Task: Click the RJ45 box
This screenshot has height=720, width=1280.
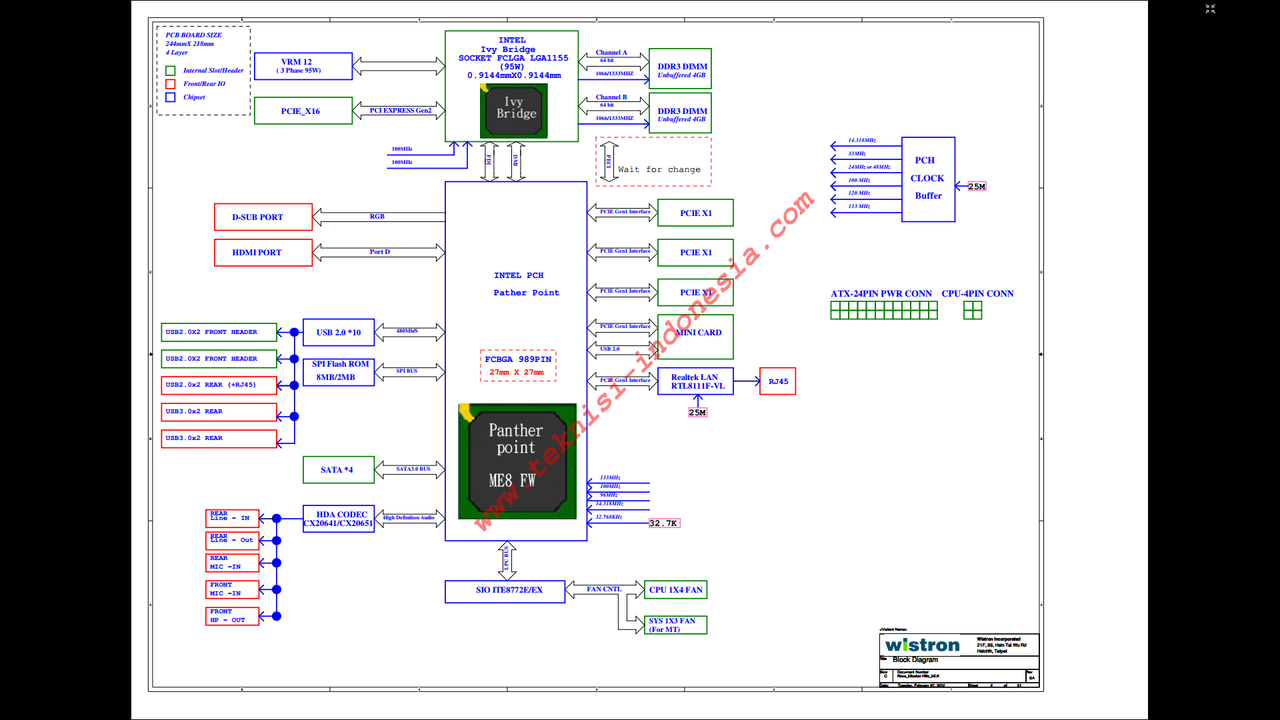Action: [x=777, y=381]
